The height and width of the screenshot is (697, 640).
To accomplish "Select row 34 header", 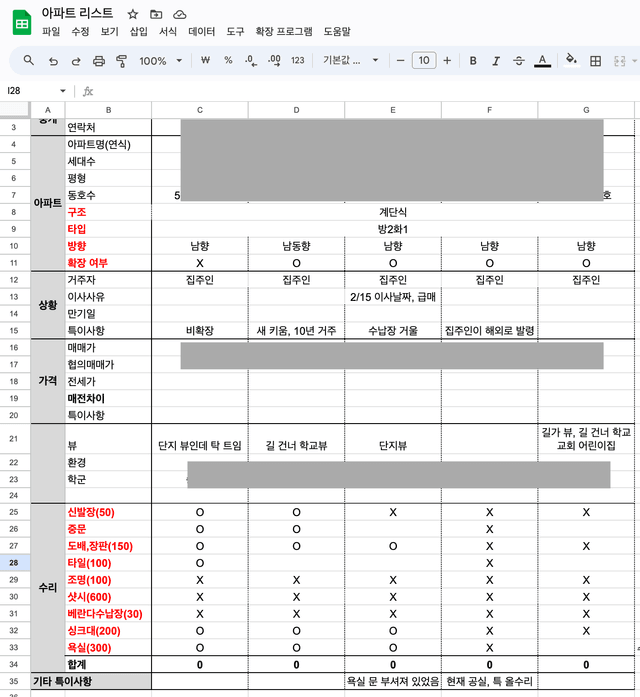I will [14, 665].
